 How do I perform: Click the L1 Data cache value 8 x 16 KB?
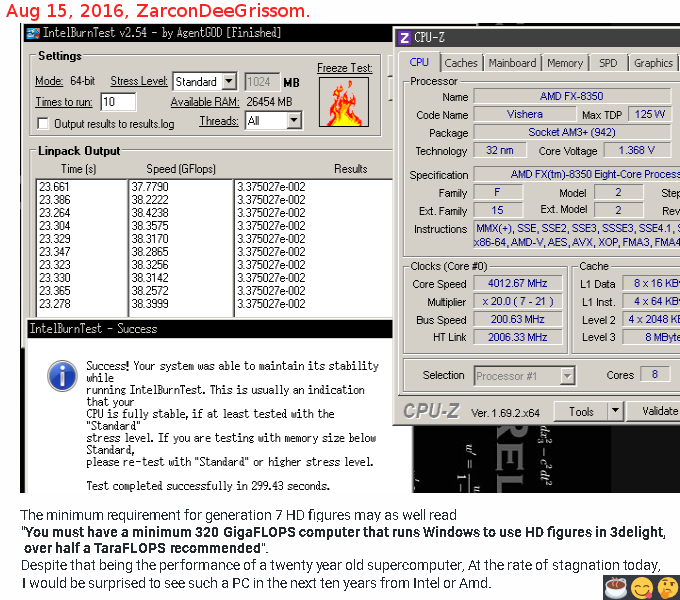coord(651,284)
